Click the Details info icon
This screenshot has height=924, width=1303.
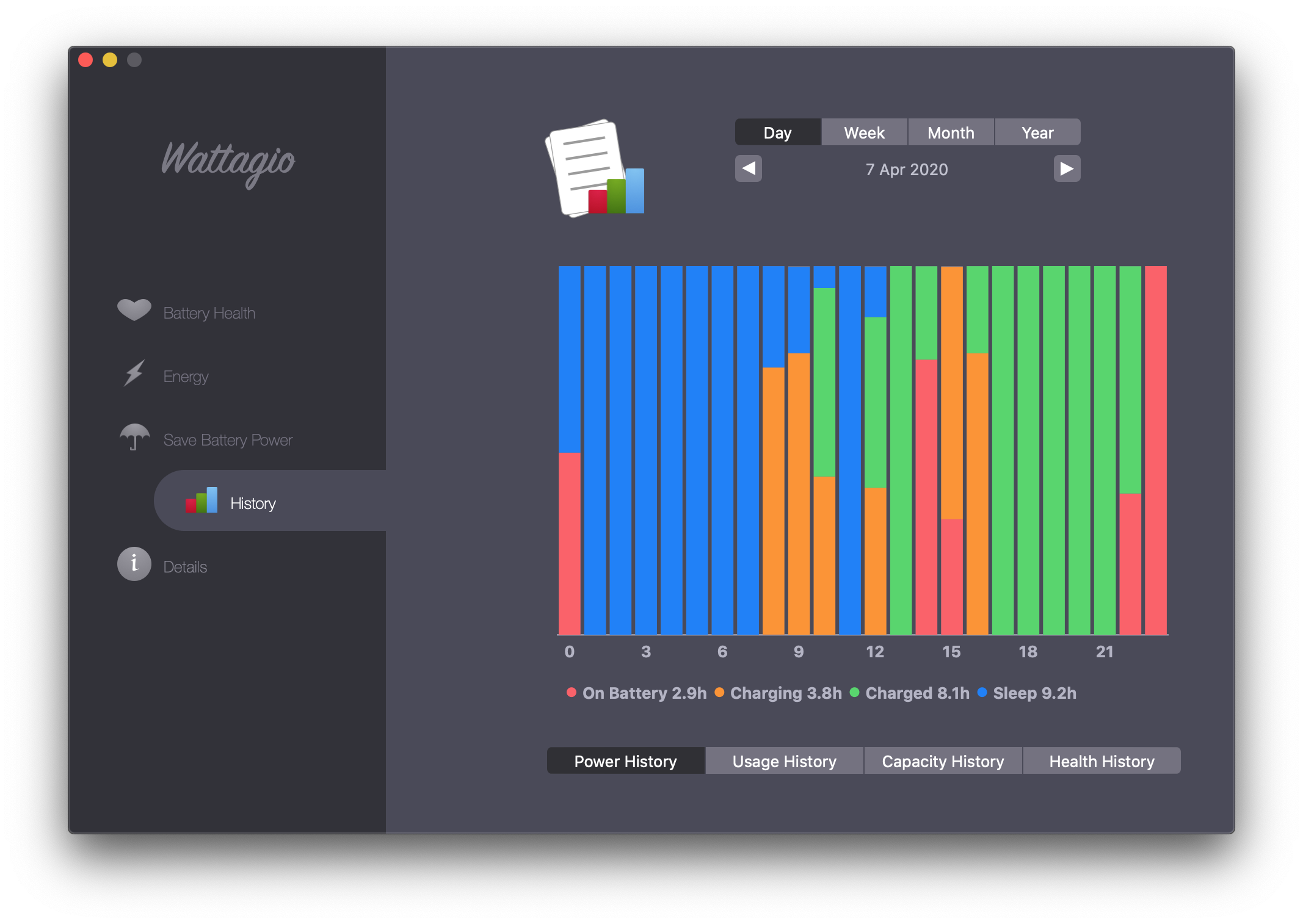pos(134,564)
